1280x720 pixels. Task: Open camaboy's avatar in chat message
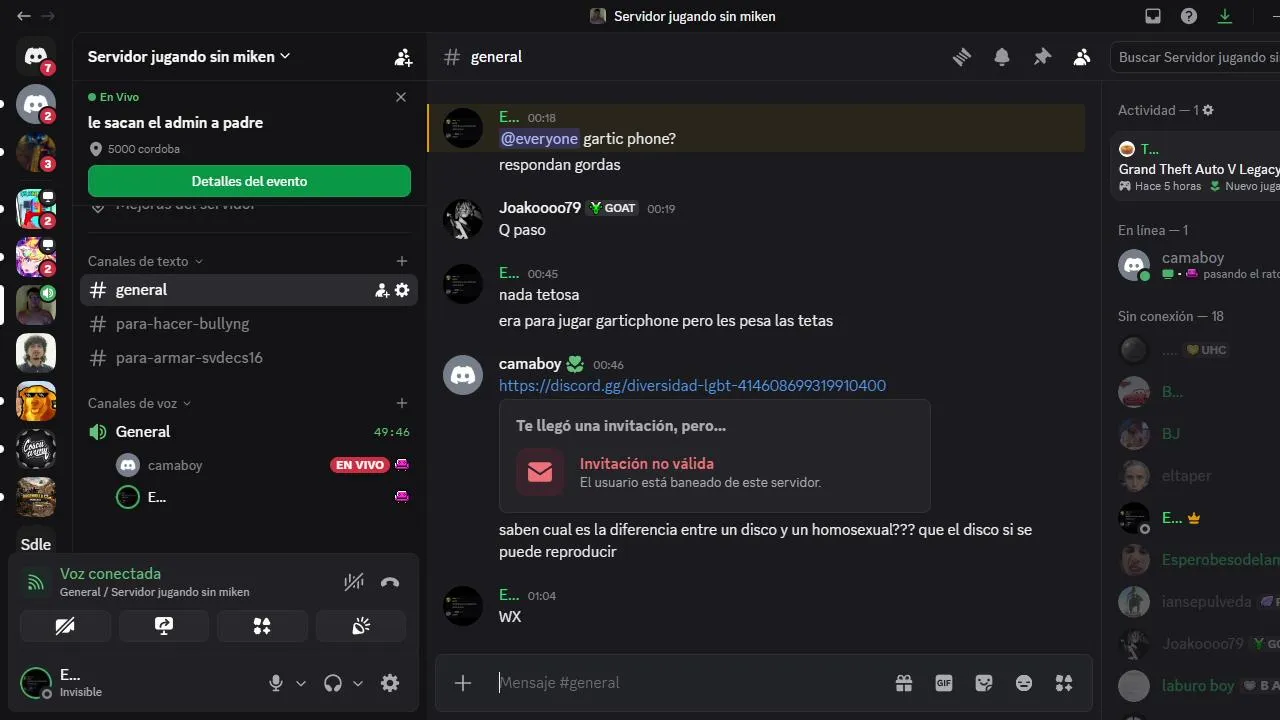click(463, 375)
